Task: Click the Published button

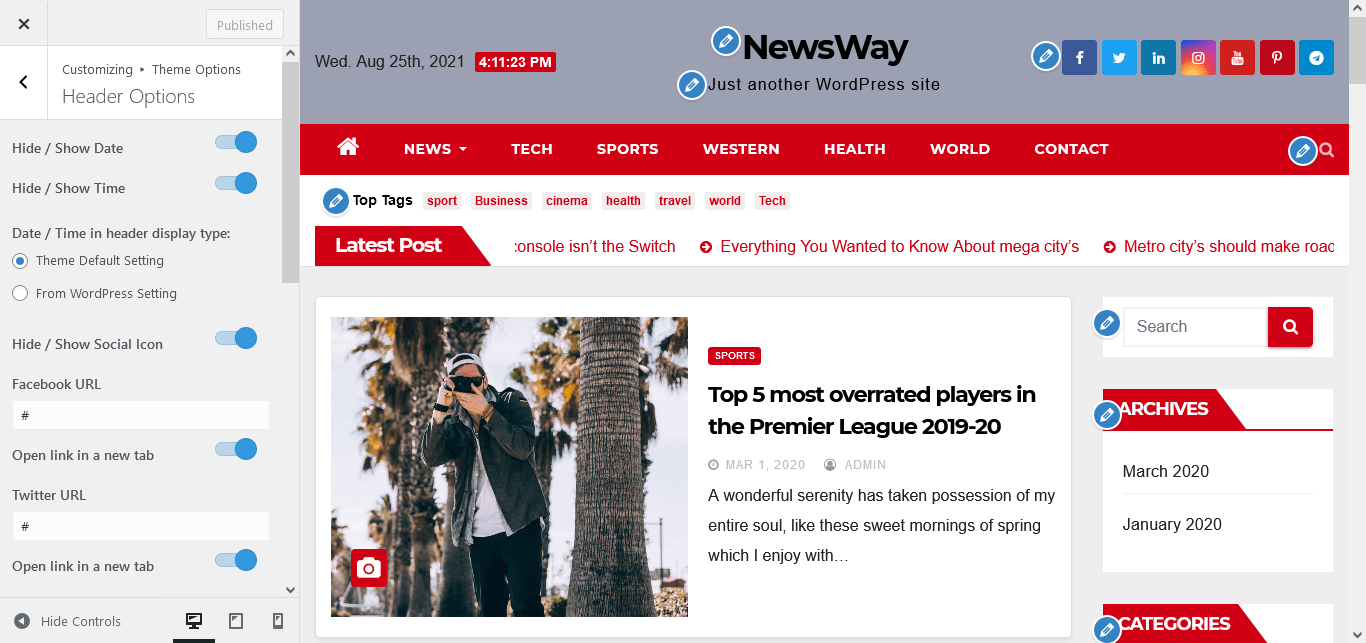Action: [x=245, y=25]
